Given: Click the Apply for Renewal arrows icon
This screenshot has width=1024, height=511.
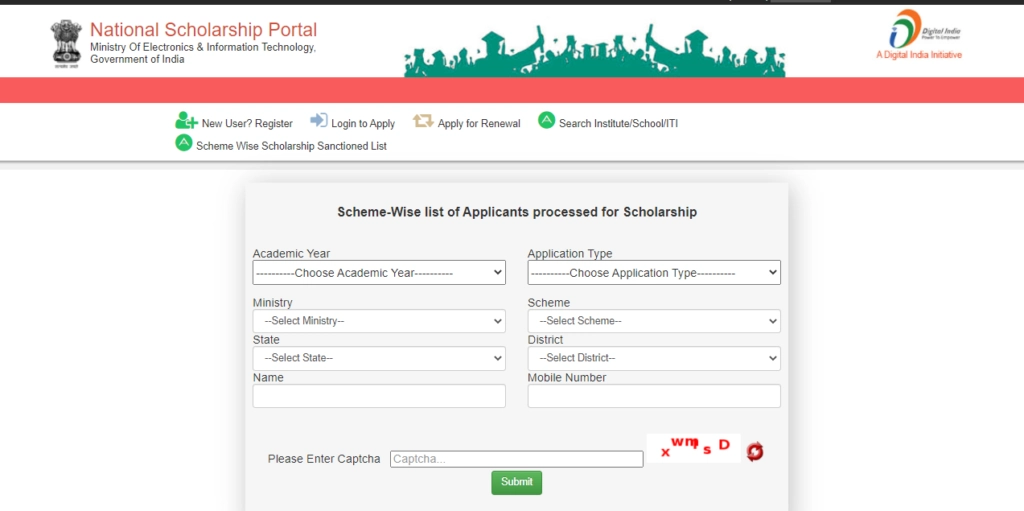Looking at the screenshot, I should (x=423, y=121).
